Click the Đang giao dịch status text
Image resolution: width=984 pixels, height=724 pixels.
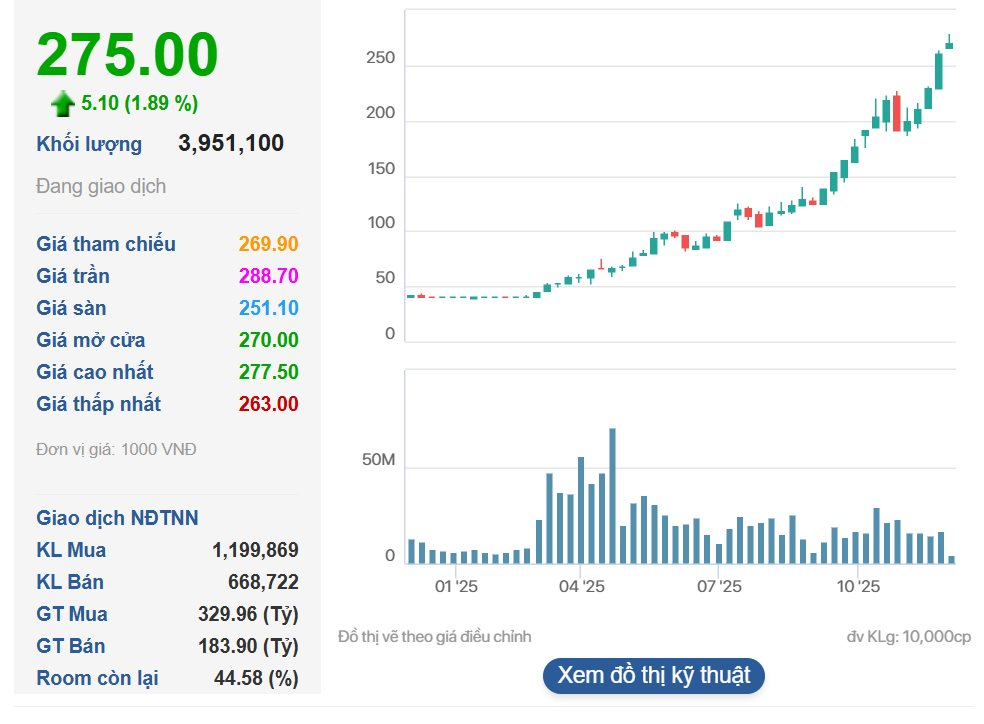[x=101, y=186]
